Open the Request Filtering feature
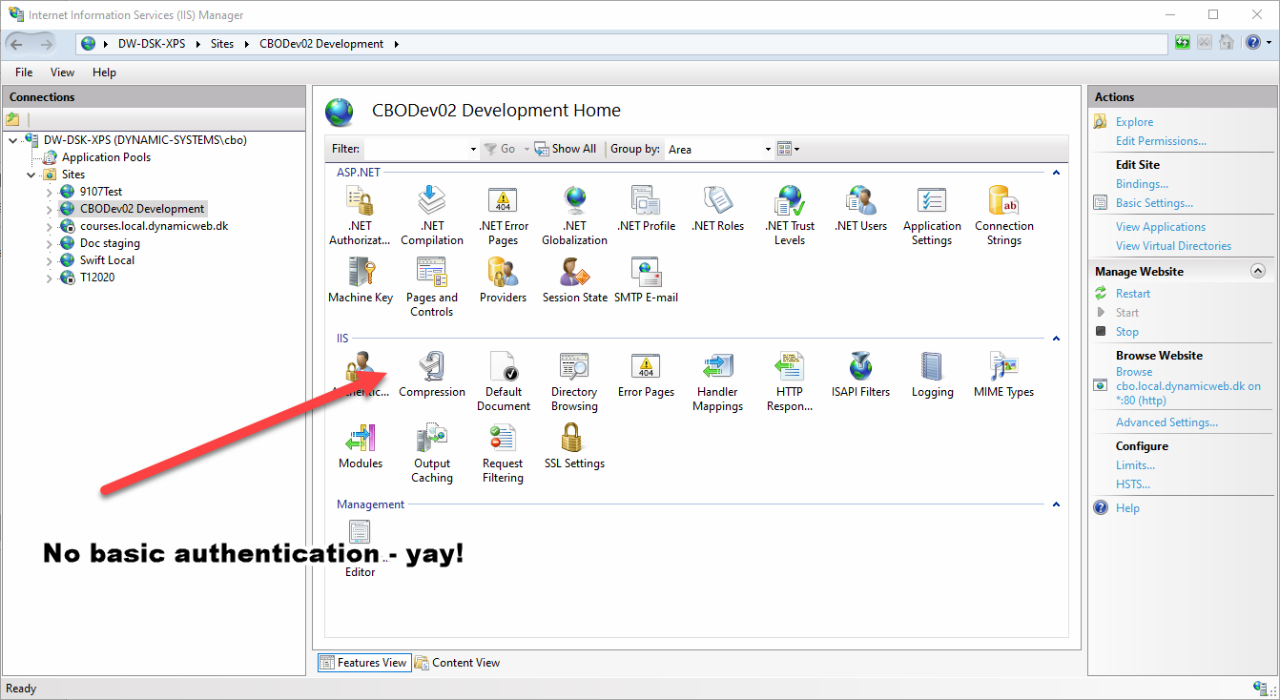 502,453
